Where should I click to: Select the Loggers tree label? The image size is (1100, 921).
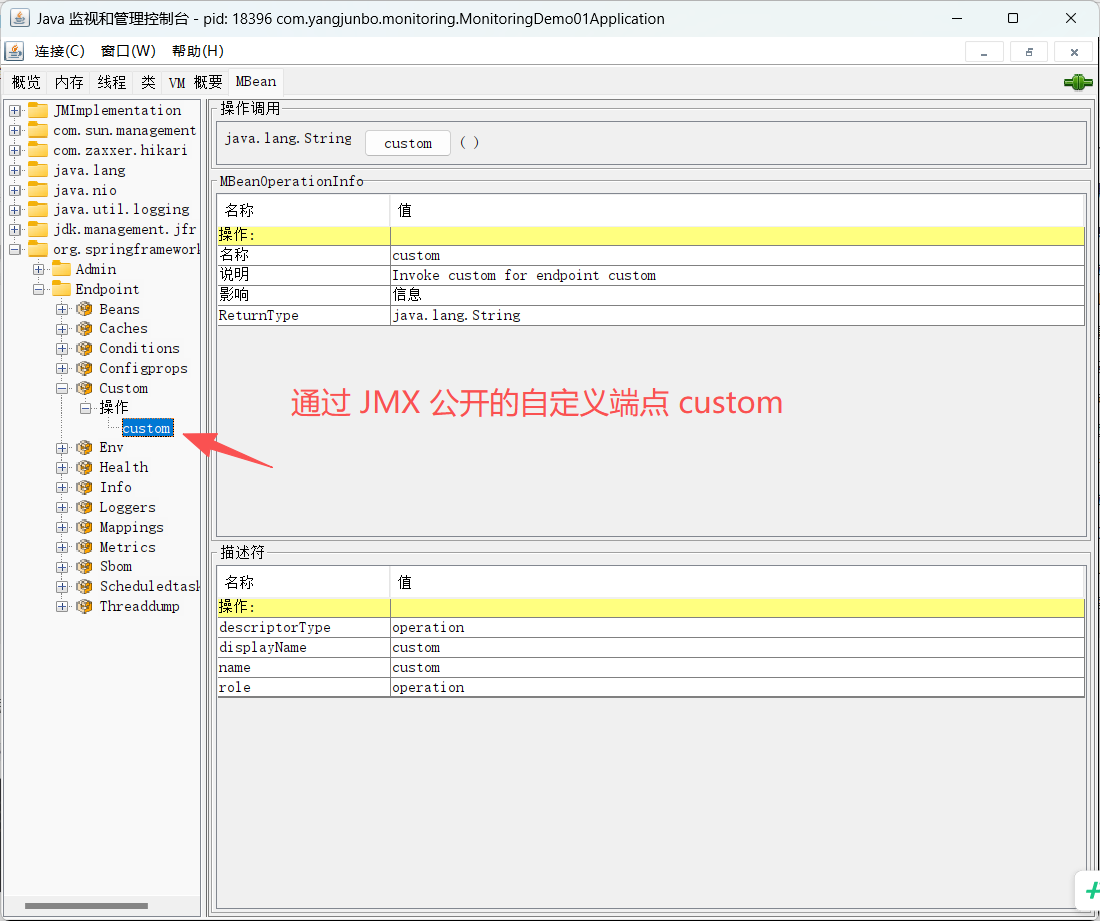pyautogui.click(x=127, y=507)
